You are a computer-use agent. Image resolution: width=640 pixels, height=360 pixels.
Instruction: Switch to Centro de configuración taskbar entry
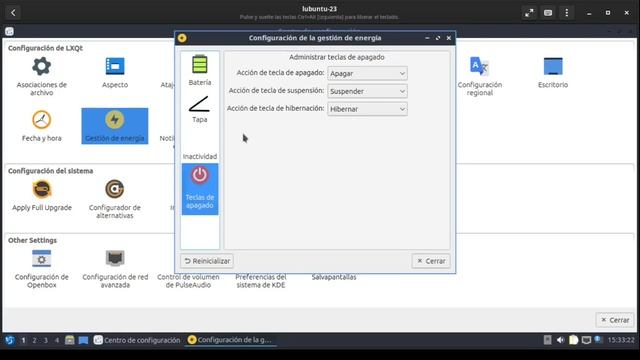click(x=137, y=340)
